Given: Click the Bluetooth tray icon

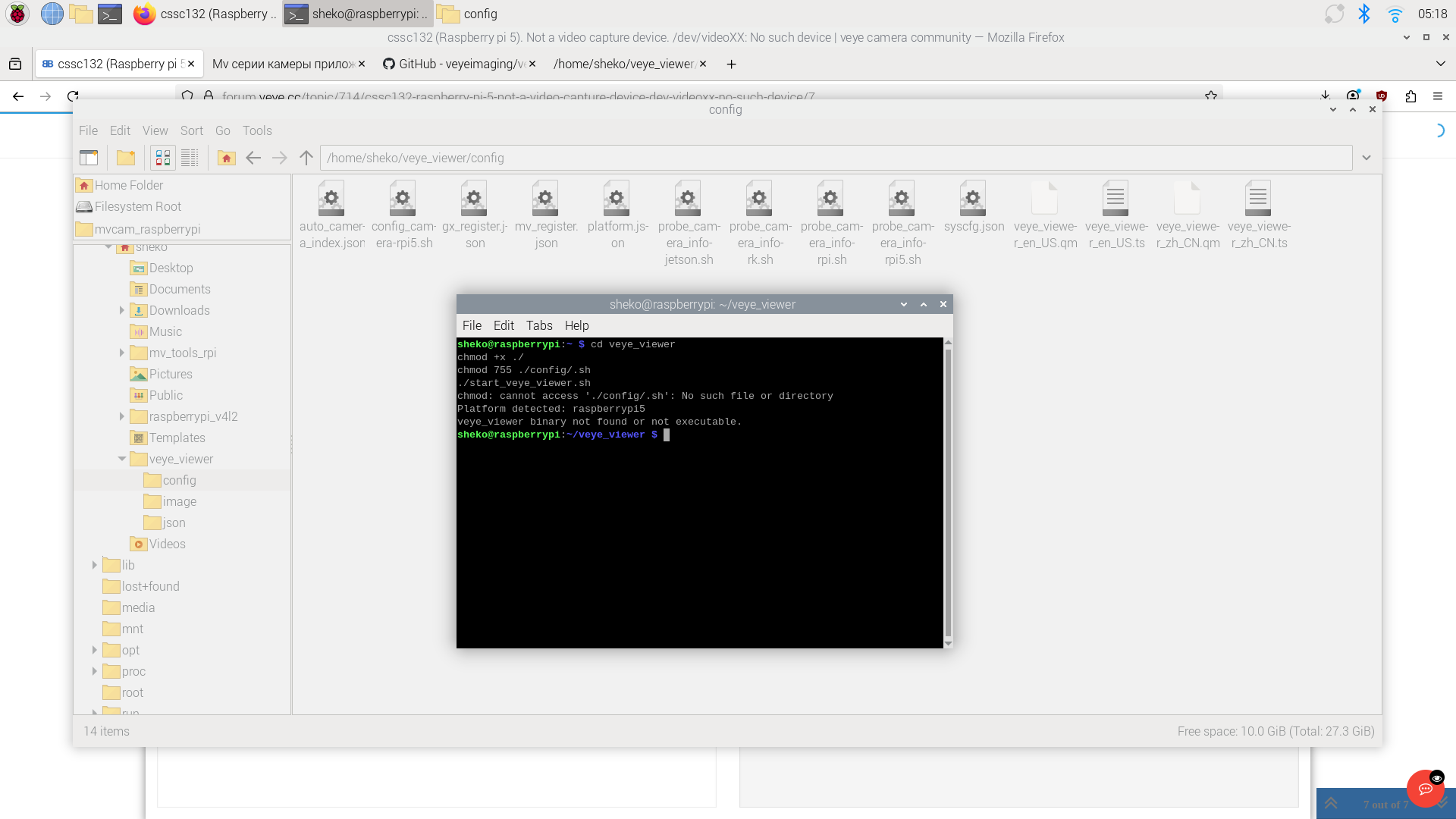Looking at the screenshot, I should click(x=1363, y=14).
